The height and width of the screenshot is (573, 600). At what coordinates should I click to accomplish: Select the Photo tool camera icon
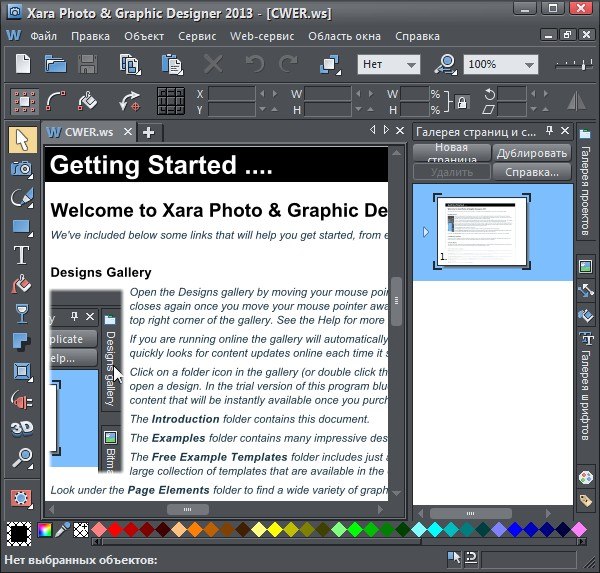pos(21,168)
